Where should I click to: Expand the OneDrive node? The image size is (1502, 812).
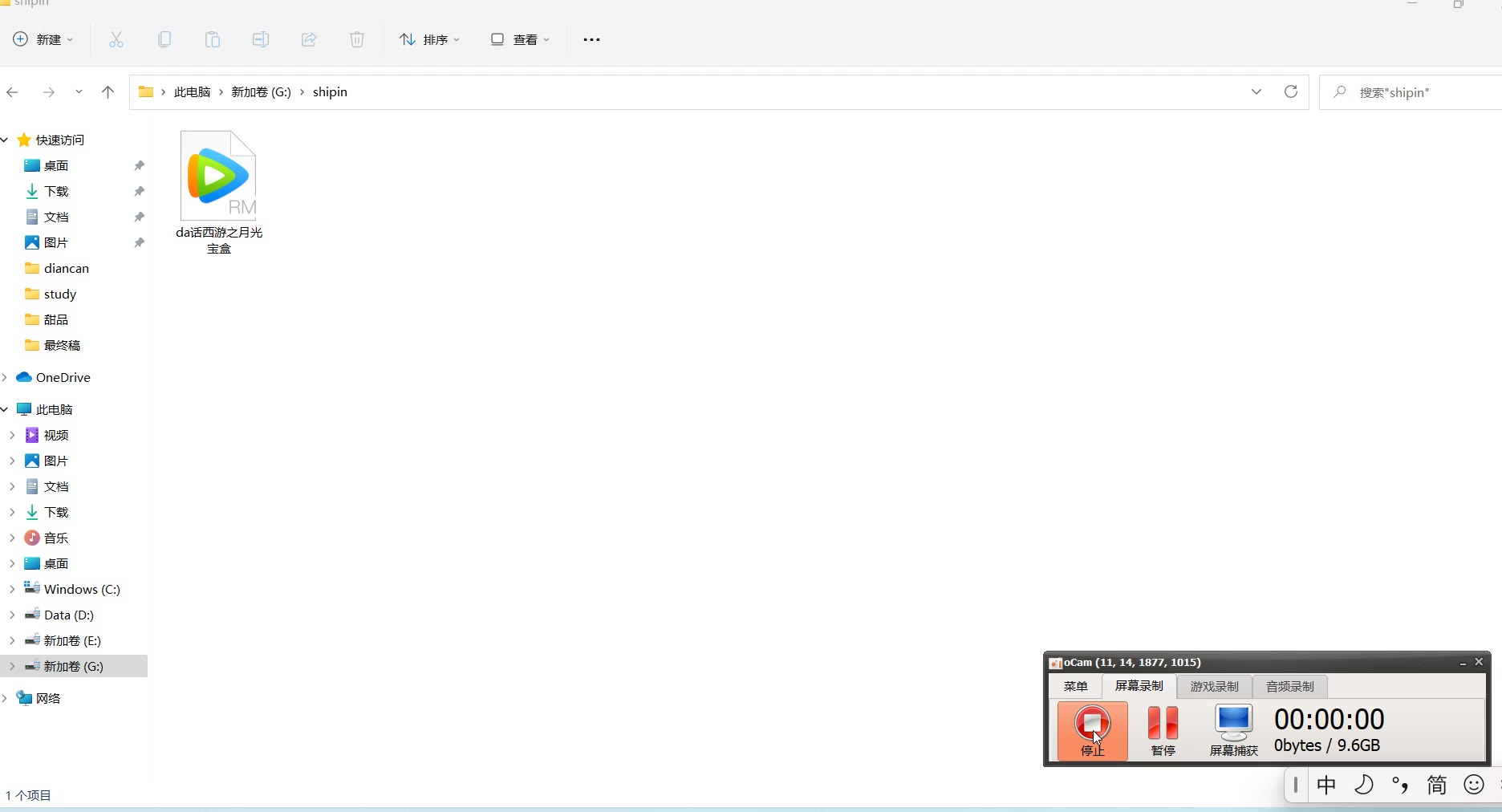pos(6,377)
